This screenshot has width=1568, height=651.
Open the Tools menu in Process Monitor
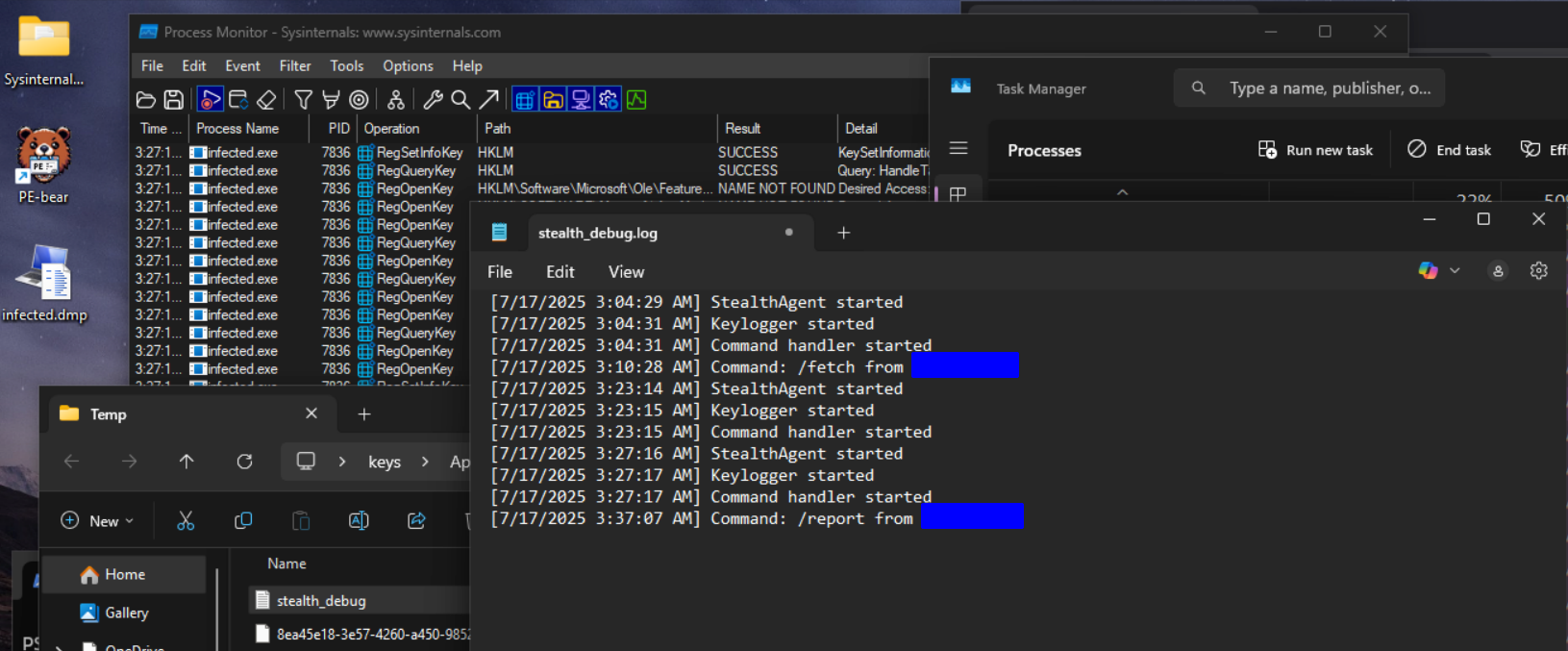pyautogui.click(x=346, y=65)
